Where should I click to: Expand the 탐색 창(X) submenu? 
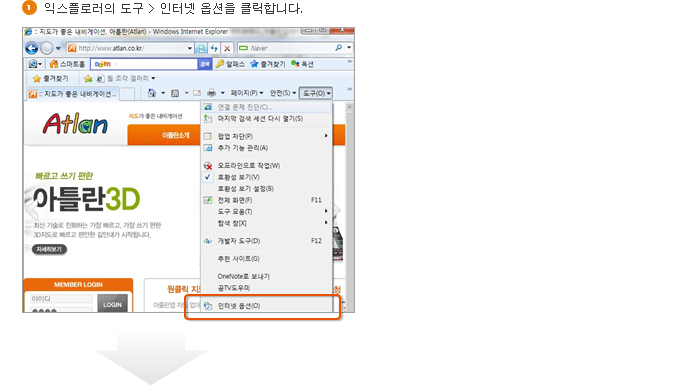tap(266, 223)
